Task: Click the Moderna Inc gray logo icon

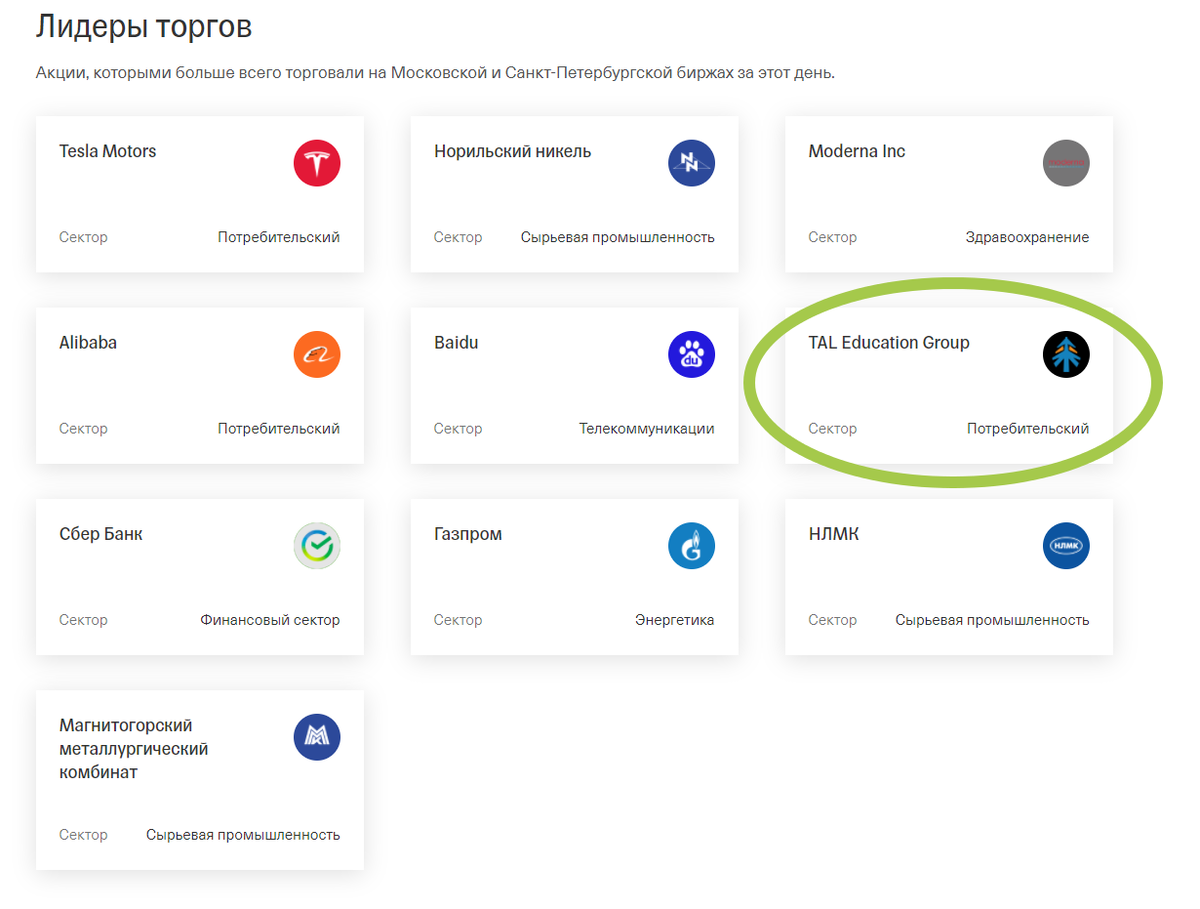Action: (x=1066, y=163)
